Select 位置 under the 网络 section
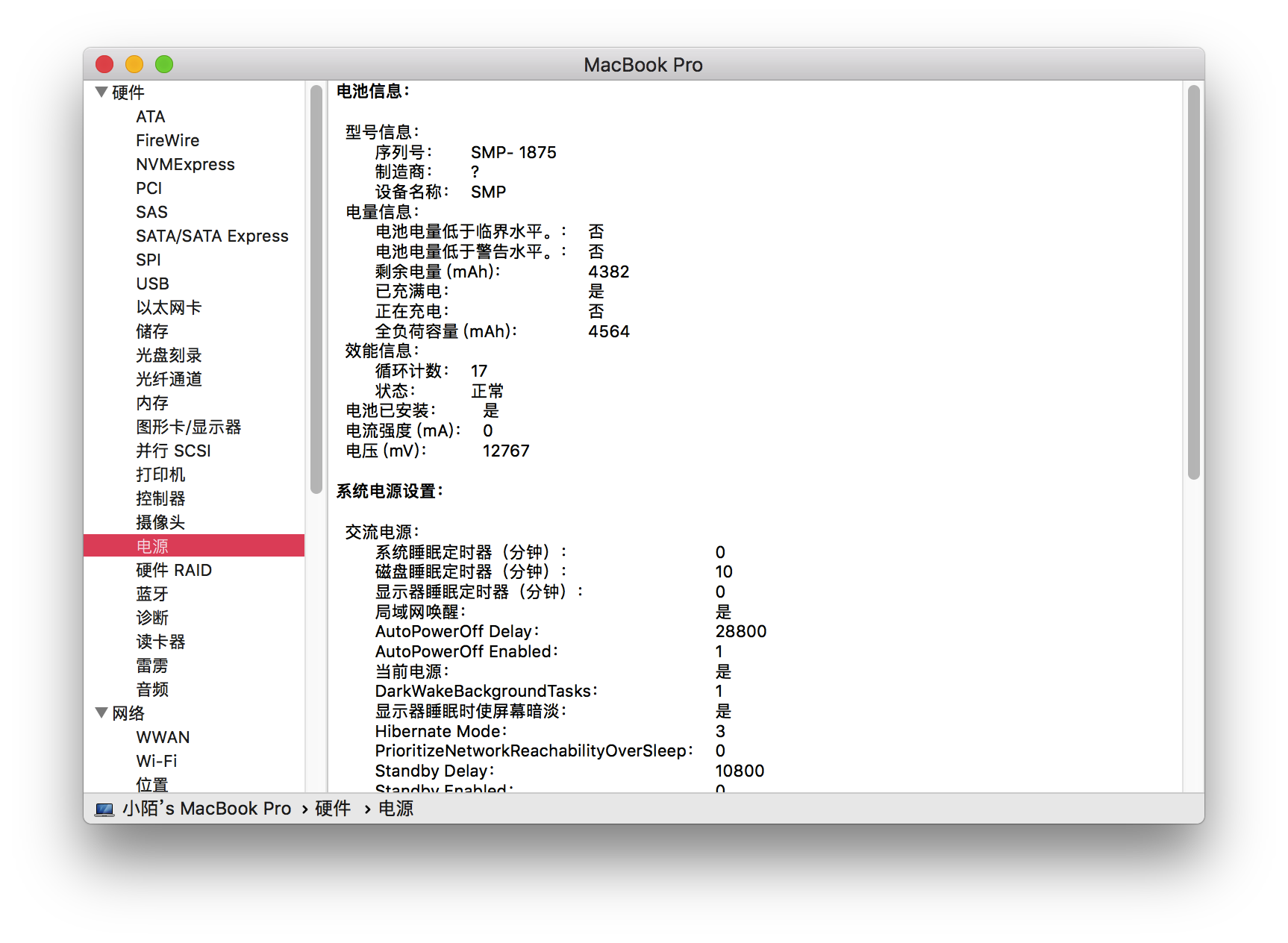The height and width of the screenshot is (943, 1288). point(152,784)
